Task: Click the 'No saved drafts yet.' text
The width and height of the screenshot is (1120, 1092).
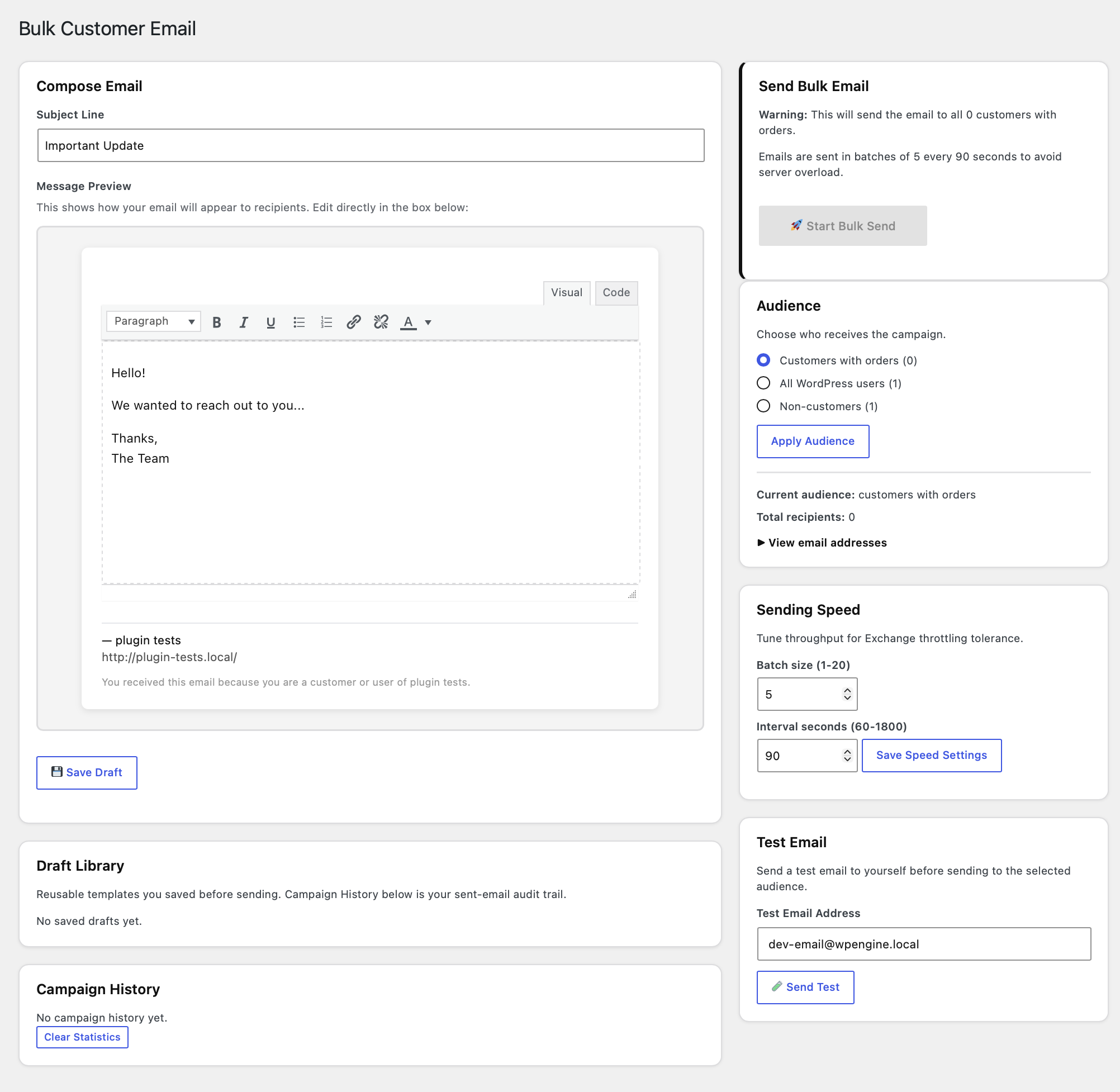Action: 89,921
